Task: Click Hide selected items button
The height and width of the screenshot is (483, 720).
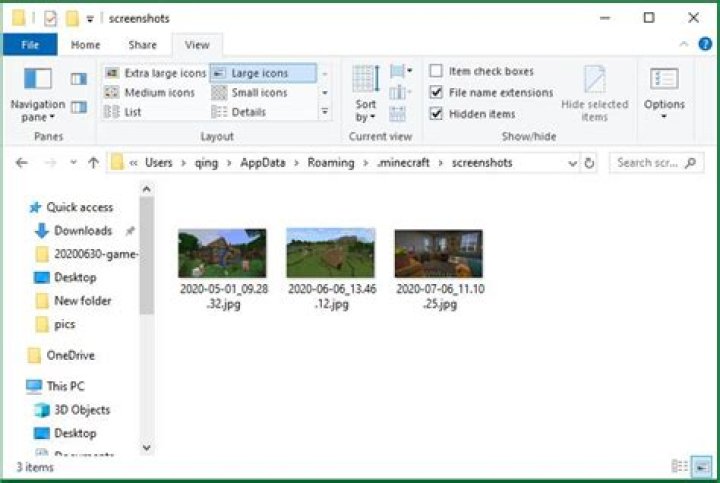Action: (595, 94)
